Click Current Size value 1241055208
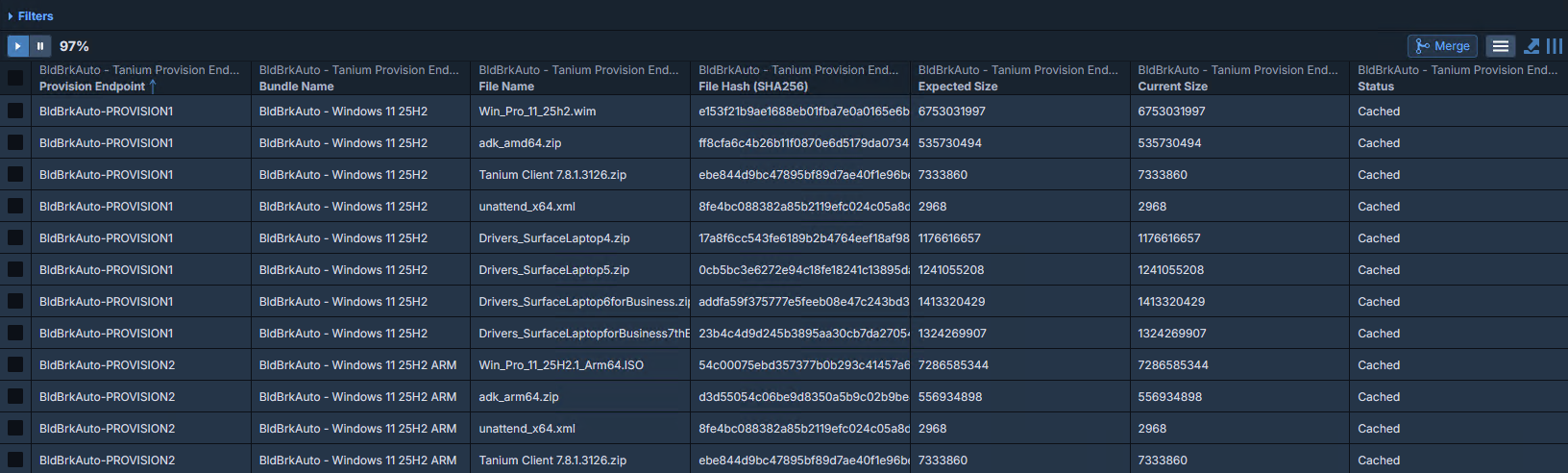 pyautogui.click(x=1171, y=270)
